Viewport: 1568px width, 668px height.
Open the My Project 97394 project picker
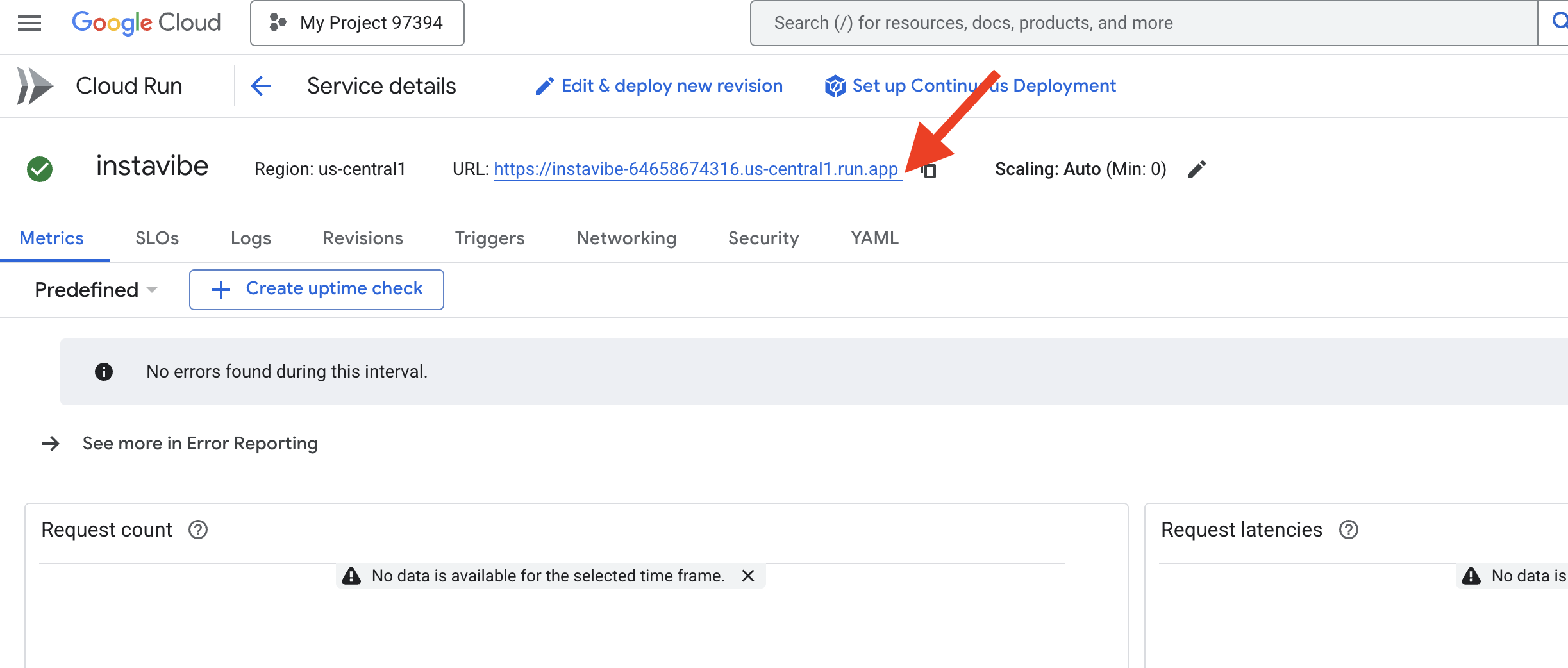point(357,23)
